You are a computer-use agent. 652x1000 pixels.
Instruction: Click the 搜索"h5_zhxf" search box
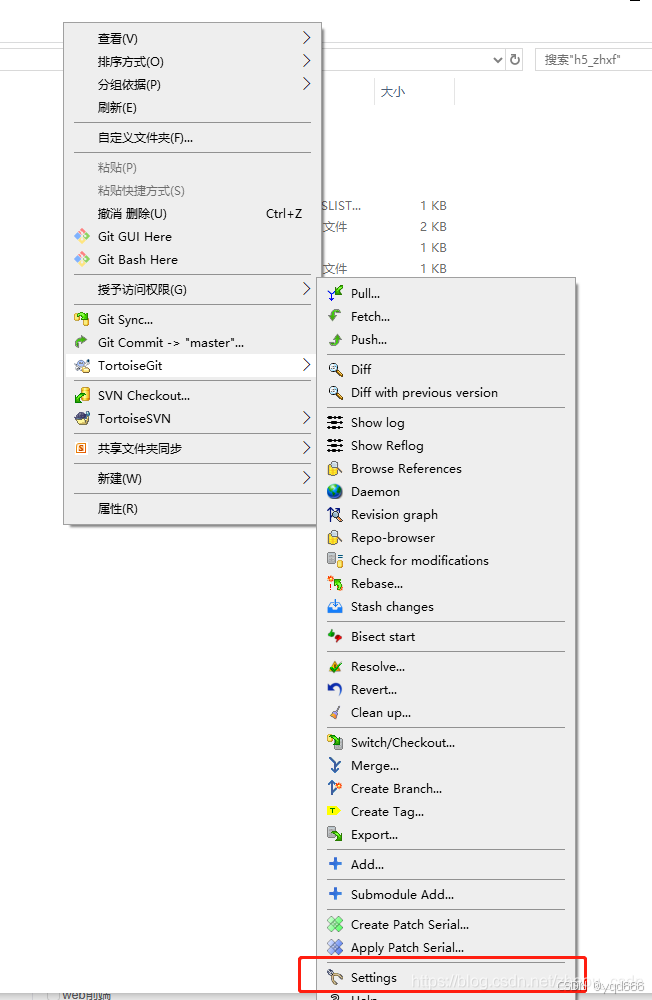click(593, 60)
